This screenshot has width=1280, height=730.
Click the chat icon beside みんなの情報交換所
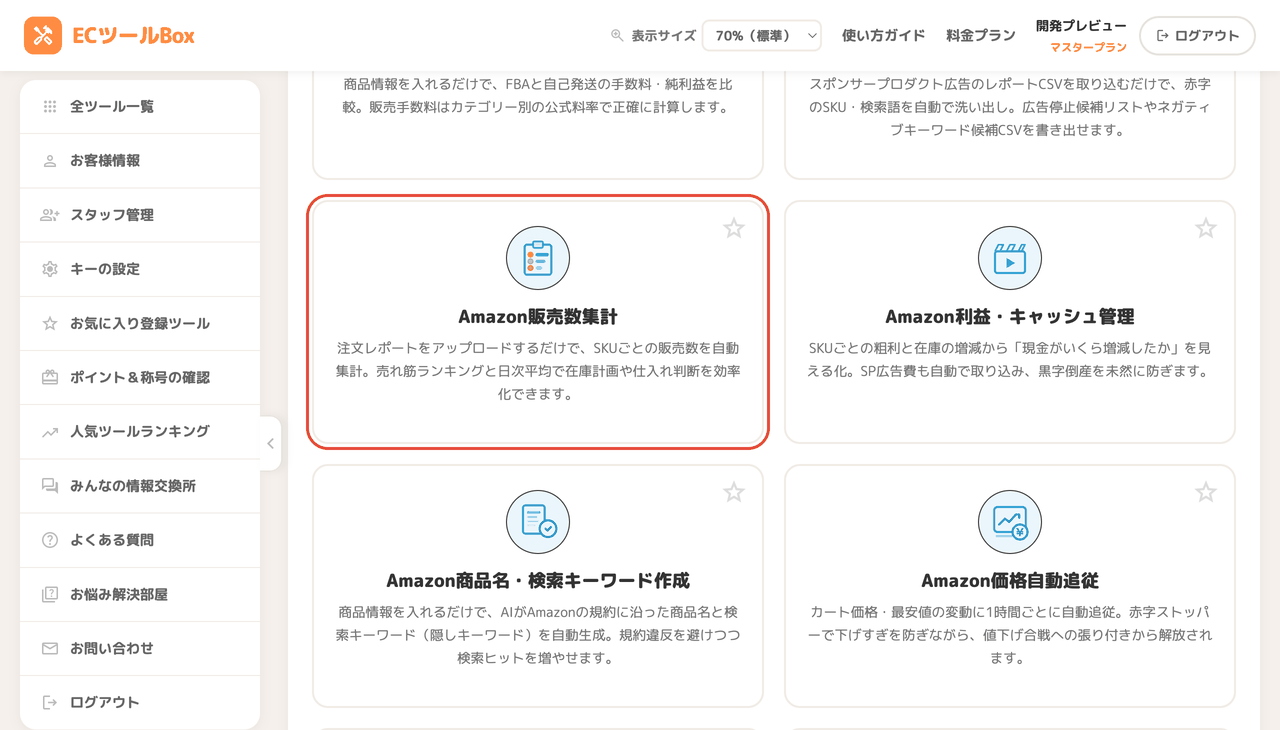pyautogui.click(x=50, y=486)
